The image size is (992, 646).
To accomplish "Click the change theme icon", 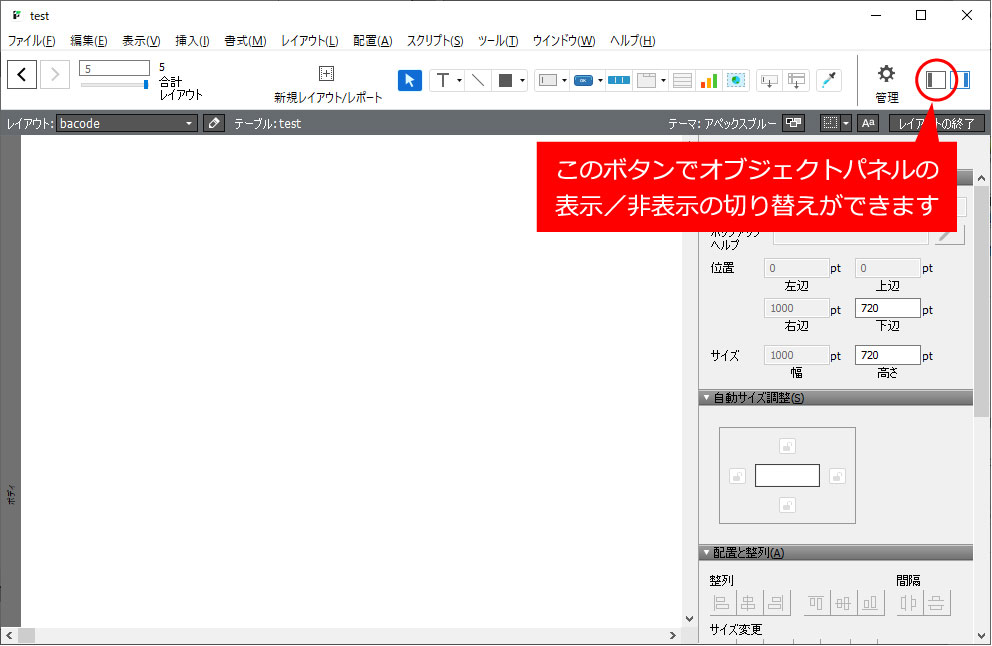I will 793,123.
